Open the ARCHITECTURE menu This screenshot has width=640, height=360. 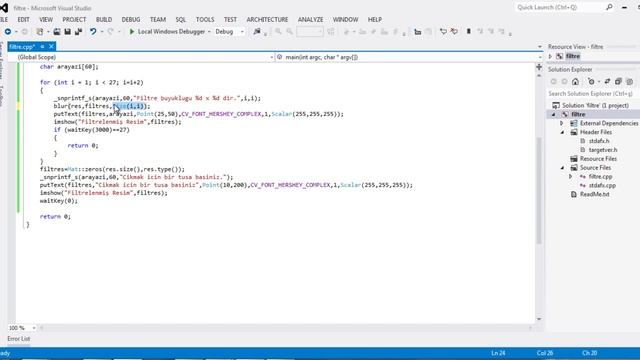point(267,20)
